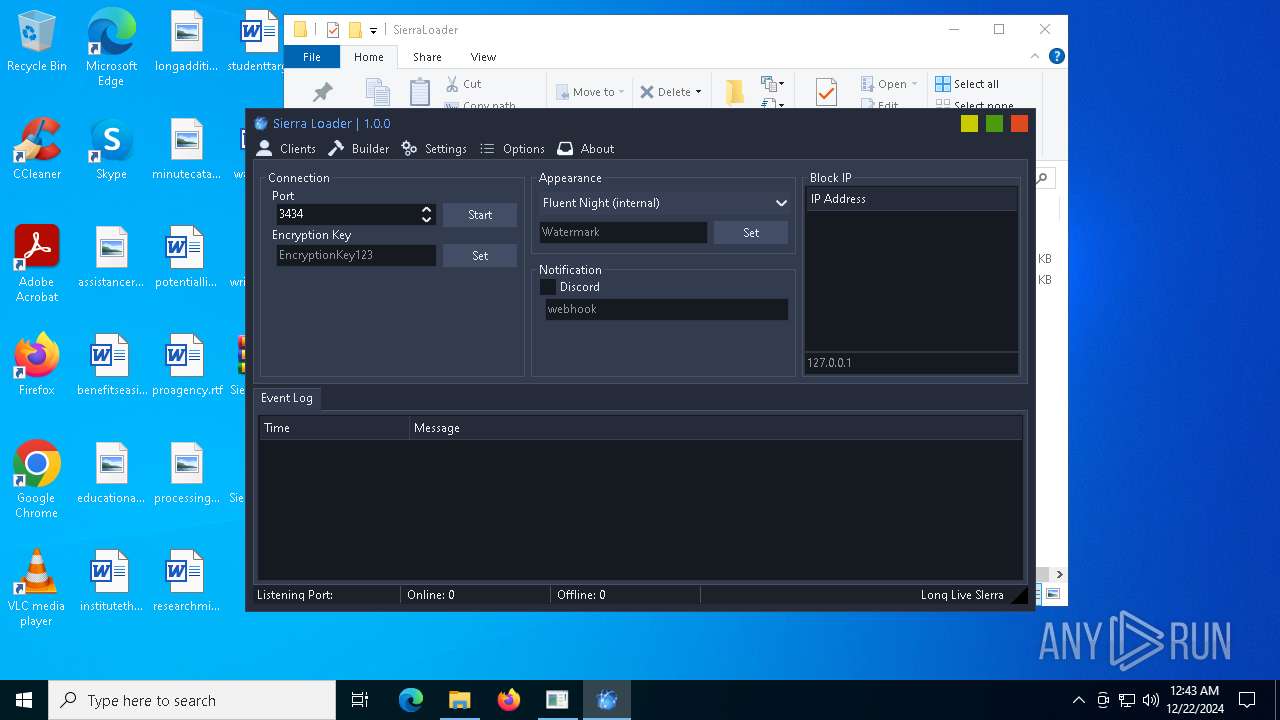Open the Windows Start button

(24, 700)
